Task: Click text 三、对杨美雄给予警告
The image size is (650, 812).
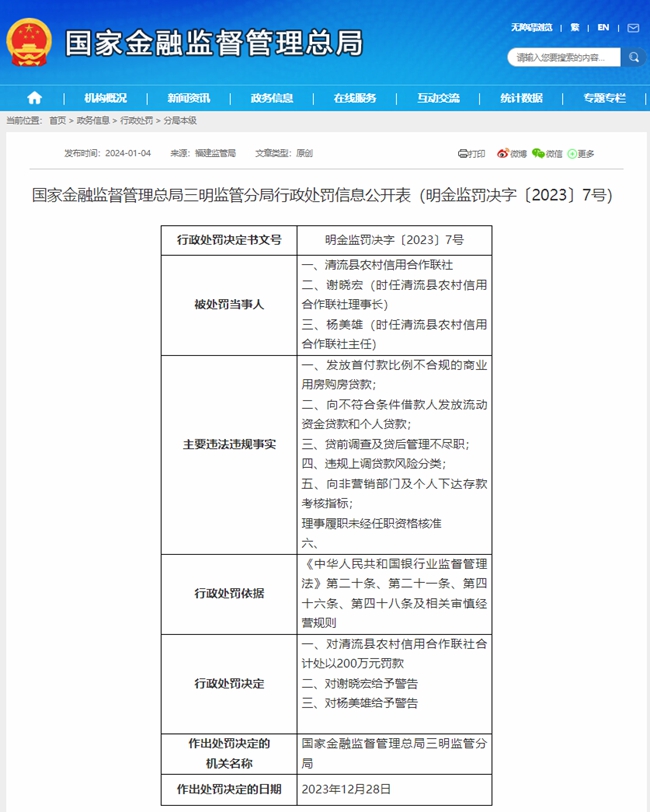Action: coord(359,703)
